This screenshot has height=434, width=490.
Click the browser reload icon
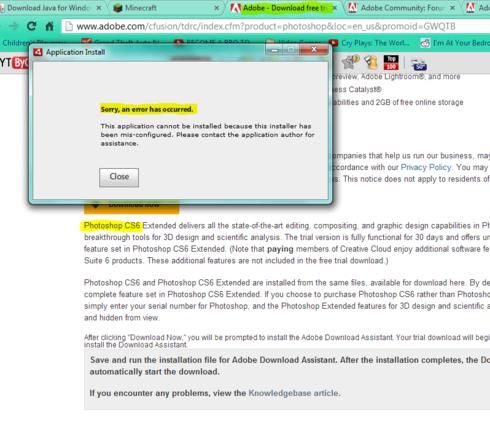pos(31,26)
